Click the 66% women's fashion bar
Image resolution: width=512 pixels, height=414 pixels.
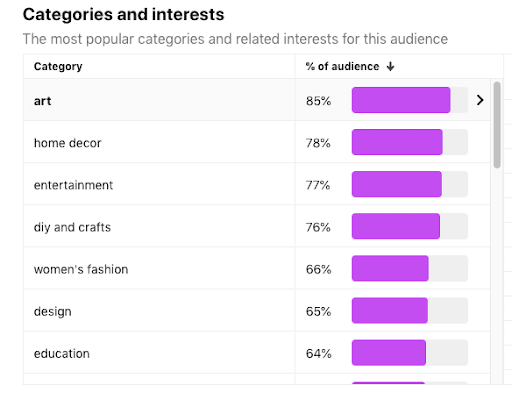point(390,268)
